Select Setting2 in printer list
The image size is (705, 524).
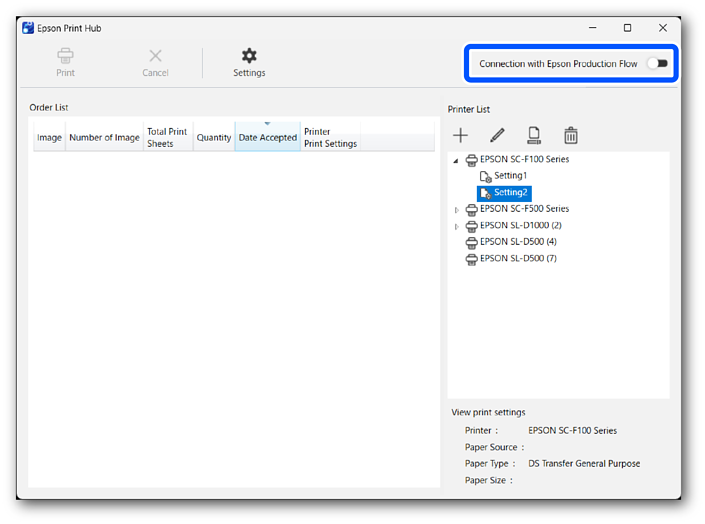coord(510,192)
